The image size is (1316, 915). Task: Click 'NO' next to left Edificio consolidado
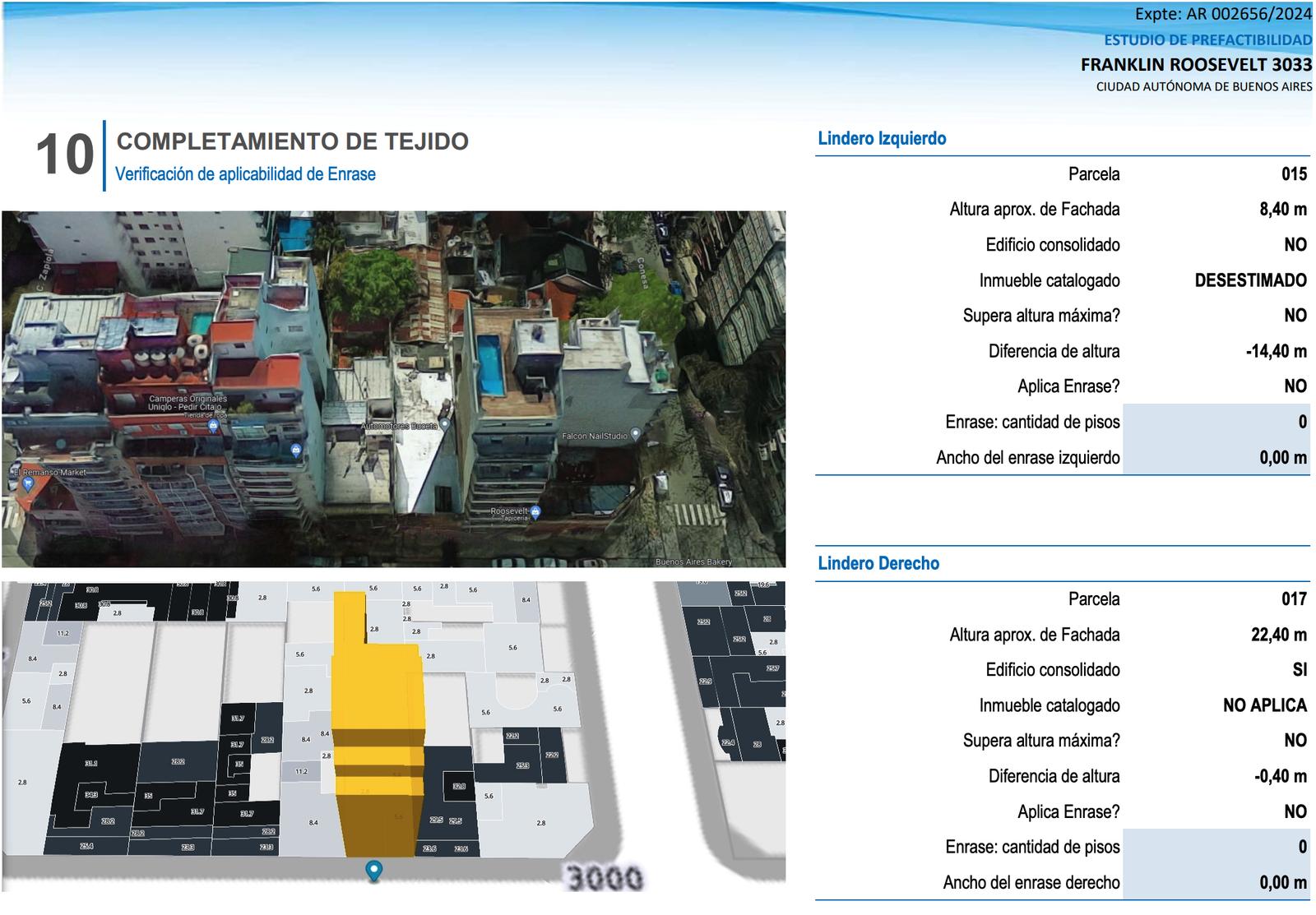point(1295,245)
